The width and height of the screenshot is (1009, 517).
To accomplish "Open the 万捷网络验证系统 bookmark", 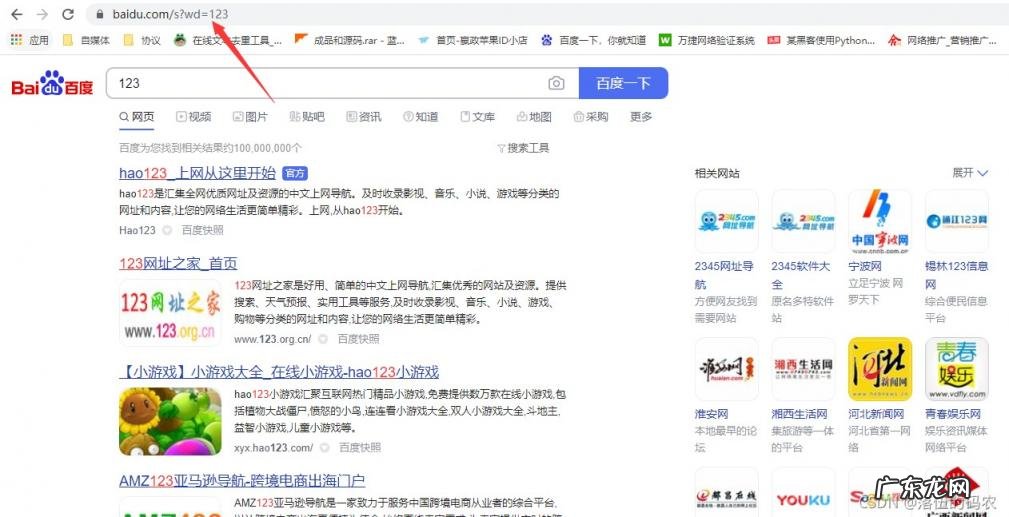I will [707, 40].
